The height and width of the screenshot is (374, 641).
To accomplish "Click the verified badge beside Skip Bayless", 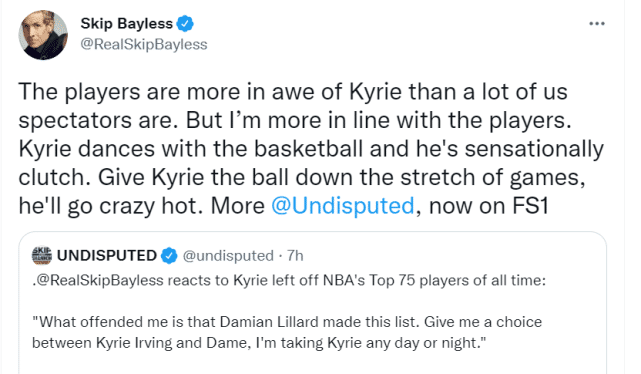I will coord(185,23).
